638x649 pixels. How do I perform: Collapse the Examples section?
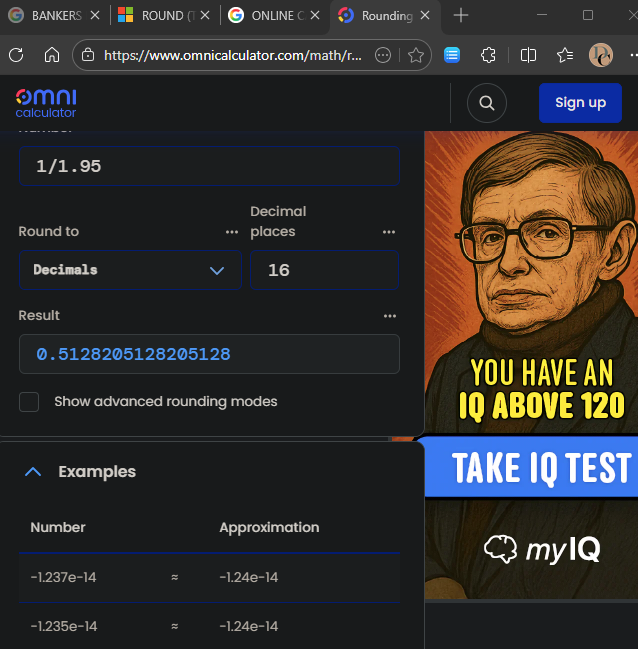coord(33,472)
